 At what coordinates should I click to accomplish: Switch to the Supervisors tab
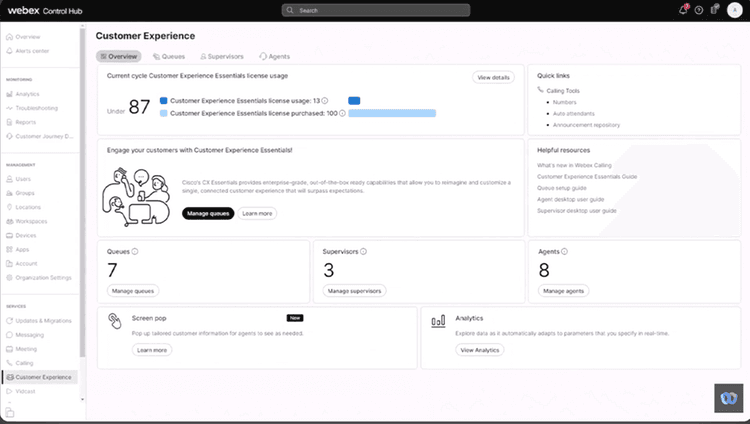point(221,57)
